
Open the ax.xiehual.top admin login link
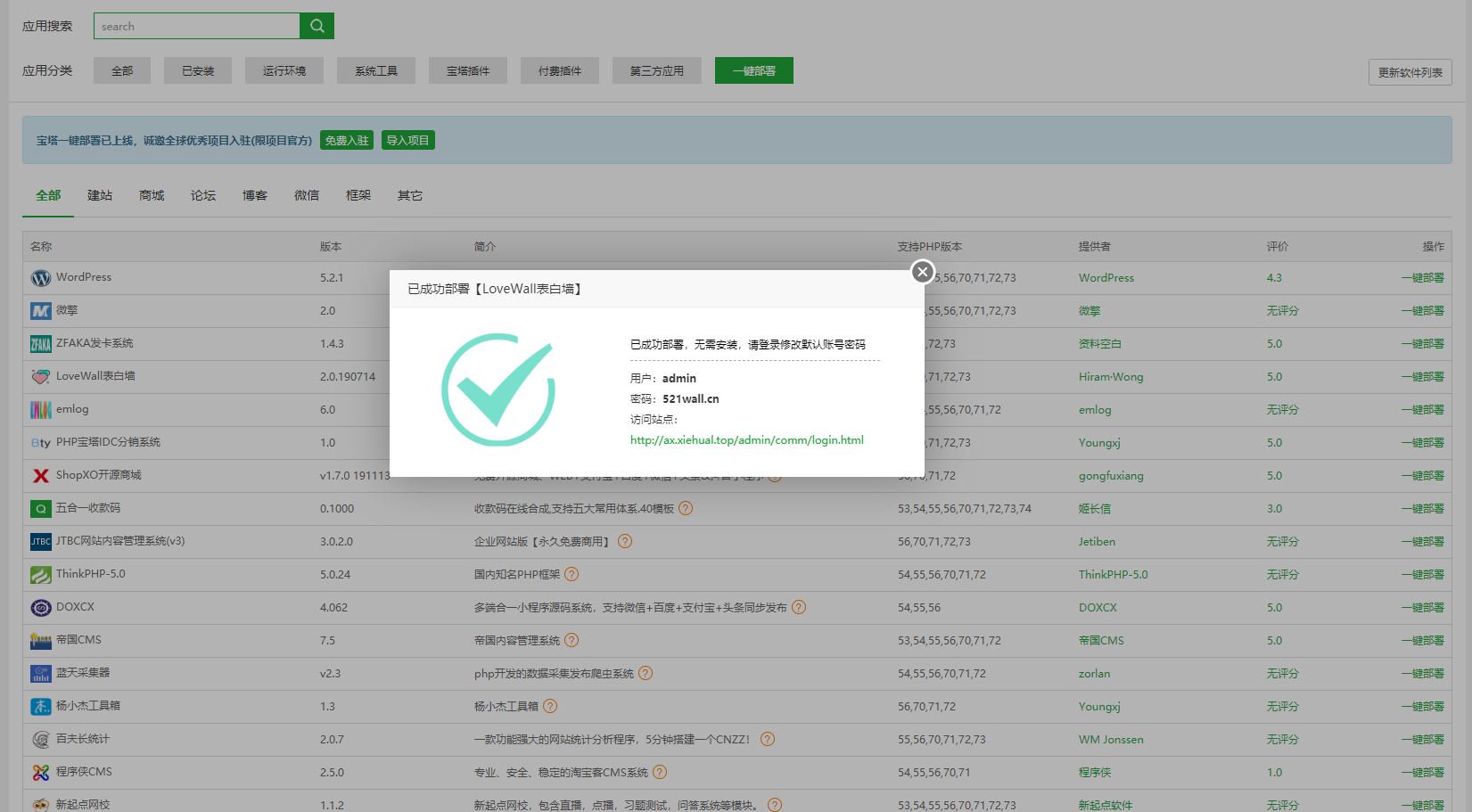coord(746,440)
